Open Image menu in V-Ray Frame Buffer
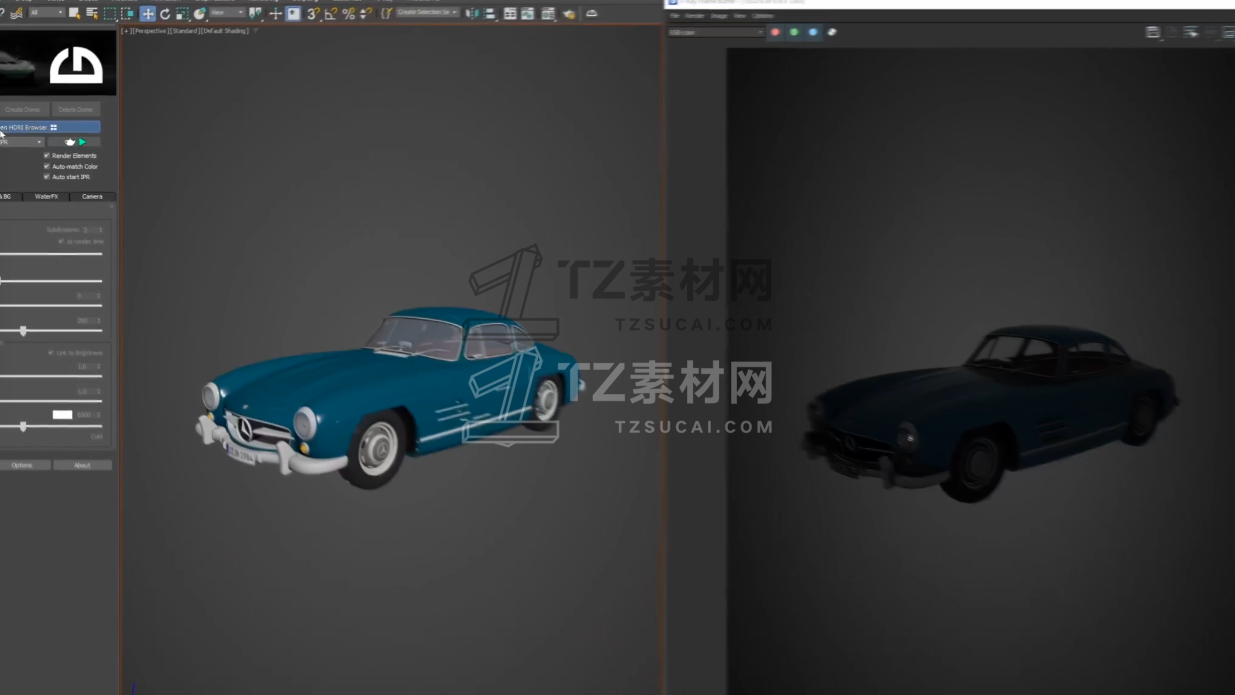Viewport: 1235px width, 695px height. (719, 16)
